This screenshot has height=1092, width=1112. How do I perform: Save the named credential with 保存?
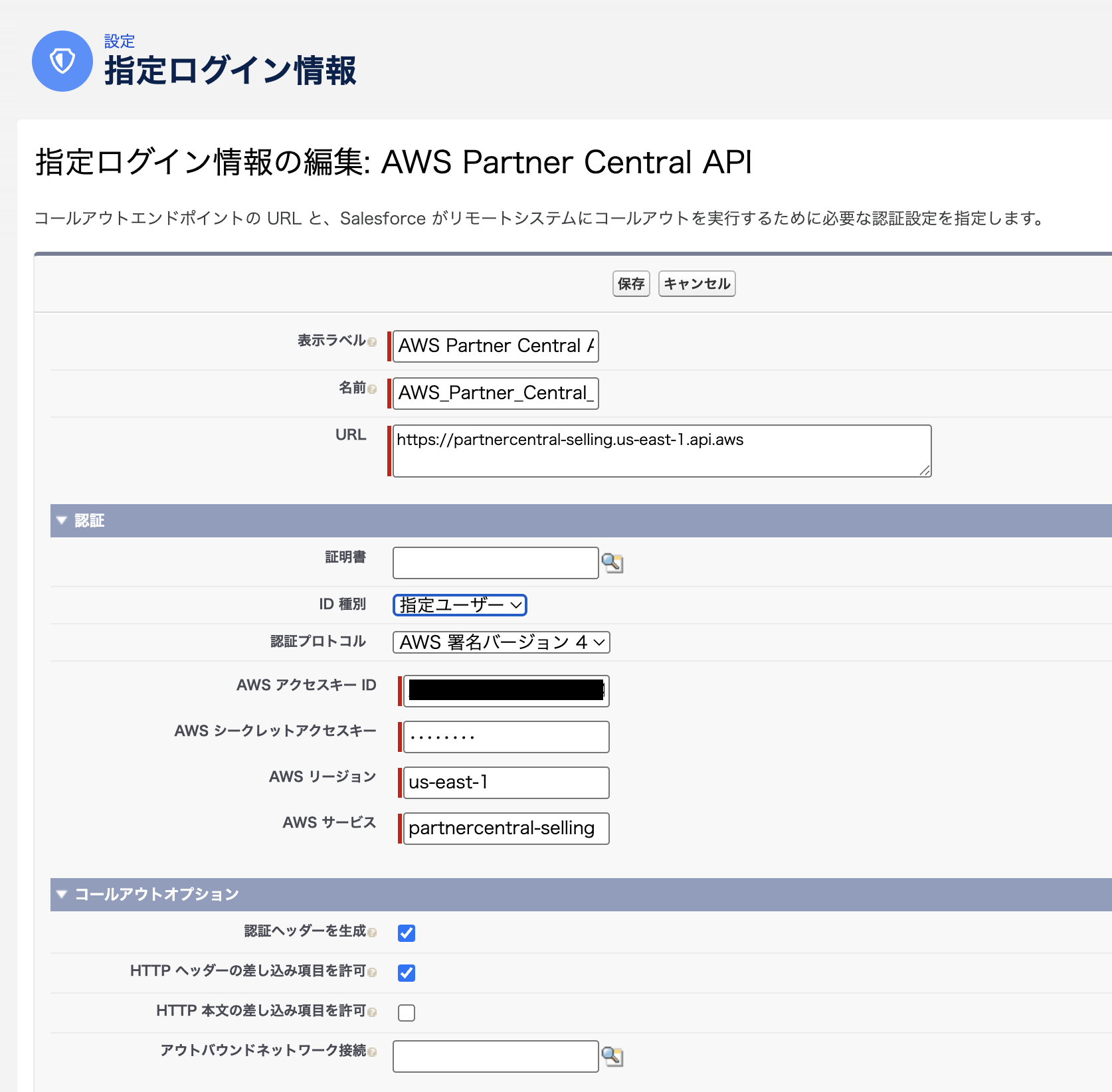tap(630, 284)
